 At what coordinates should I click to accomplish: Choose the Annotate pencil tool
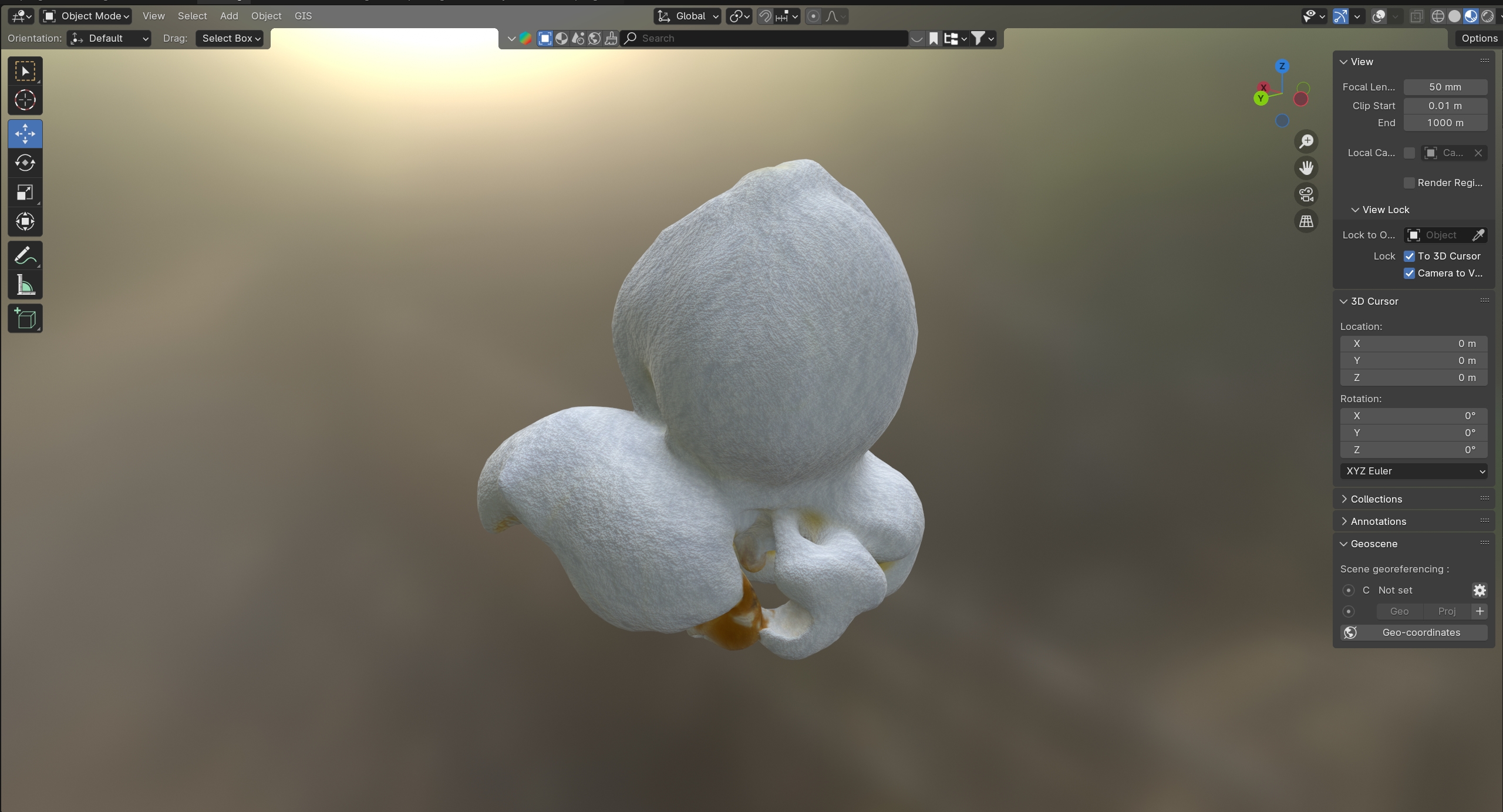point(25,256)
